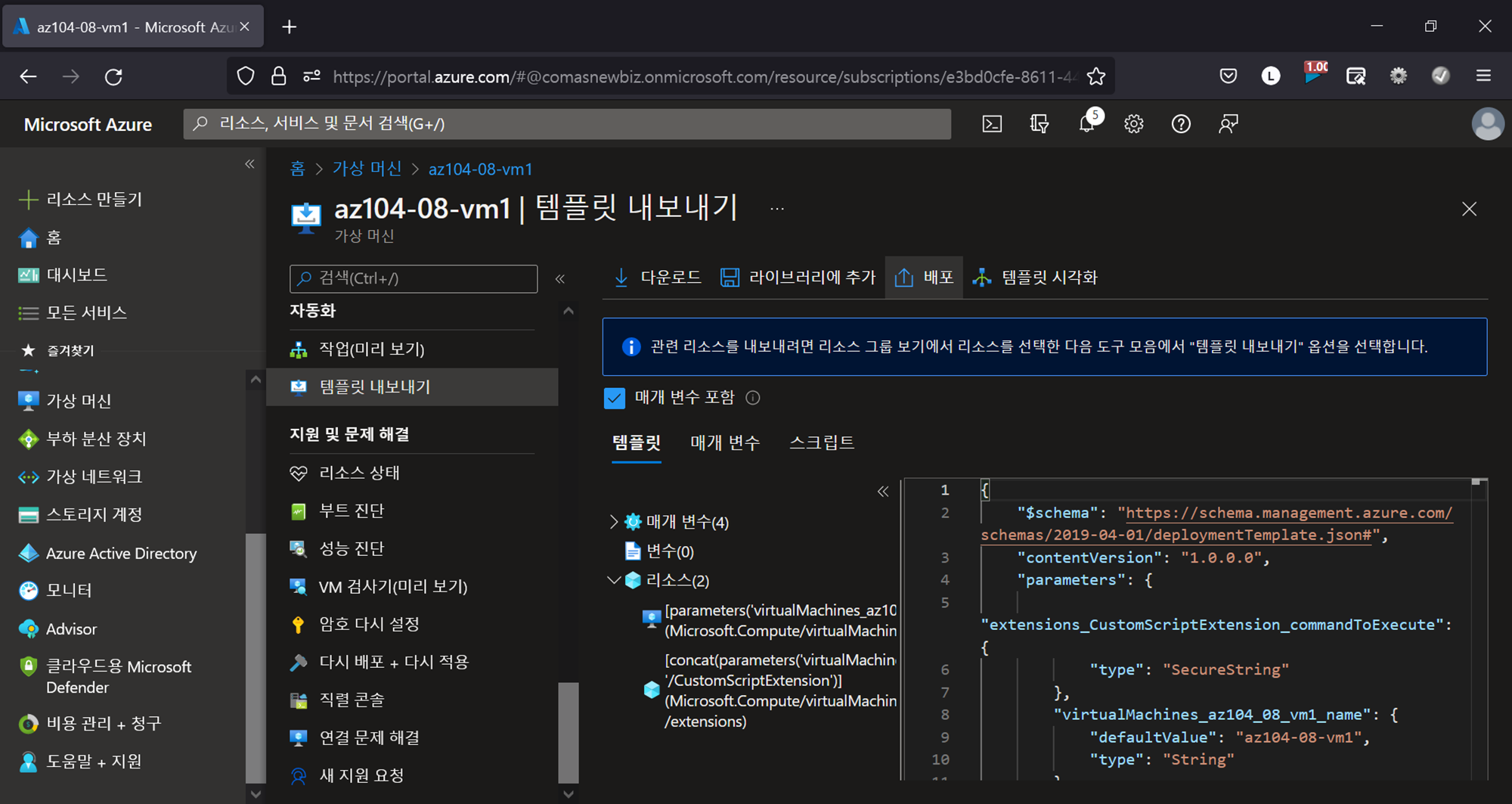Image resolution: width=1512 pixels, height=804 pixels.
Task: Collapse the template tree pane
Action: (x=882, y=492)
